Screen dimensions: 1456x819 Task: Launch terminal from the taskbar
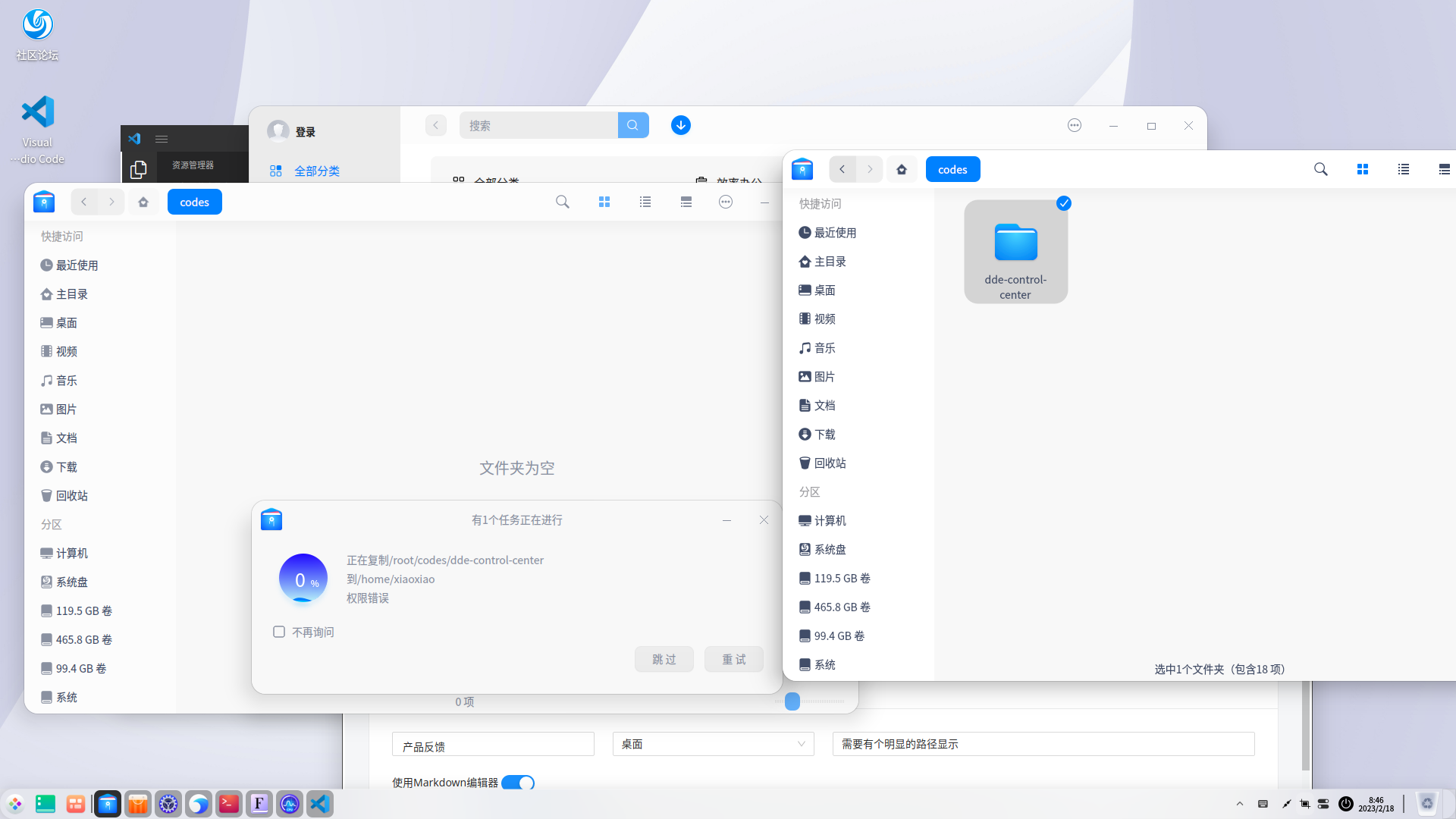pos(228,804)
